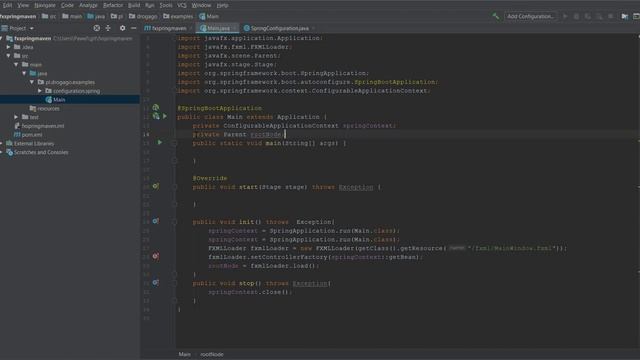Open the Run menu
640x360 pixels.
pos(150,5)
